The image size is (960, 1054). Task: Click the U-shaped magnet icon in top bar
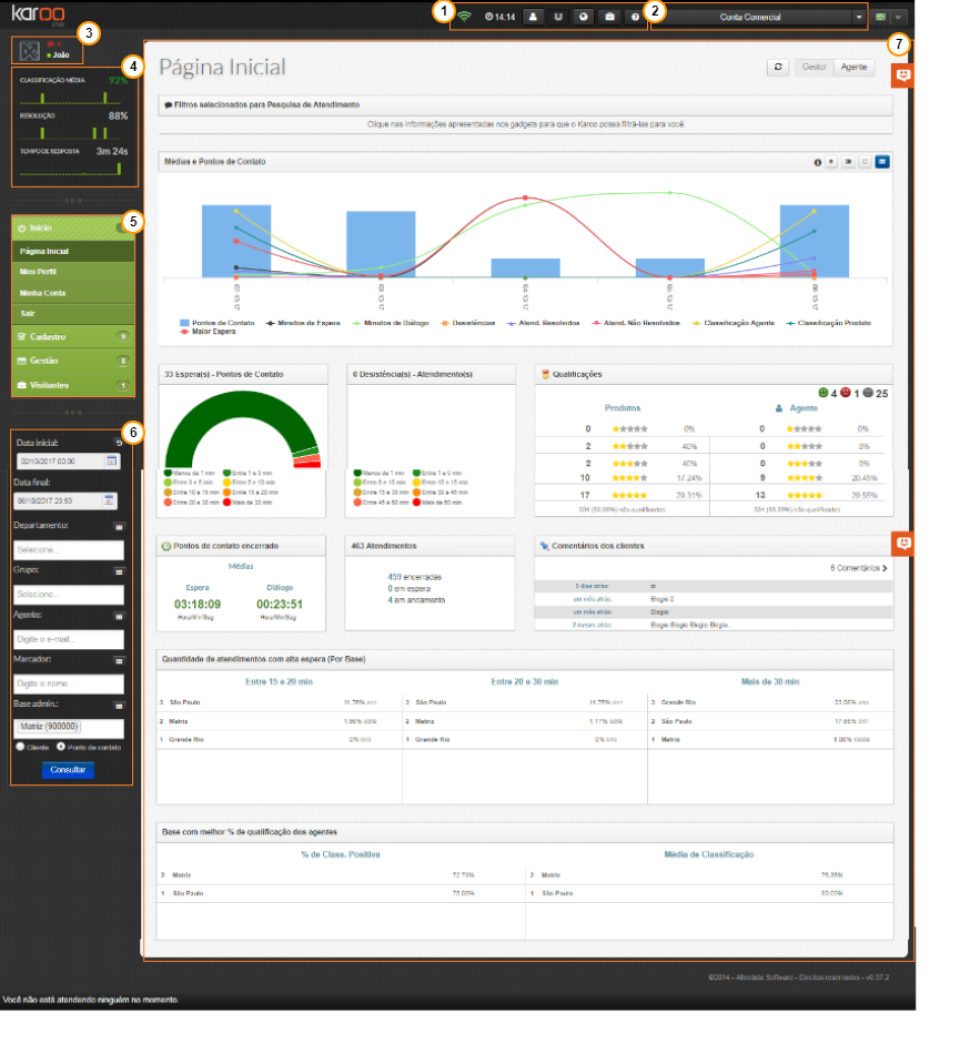pyautogui.click(x=559, y=17)
